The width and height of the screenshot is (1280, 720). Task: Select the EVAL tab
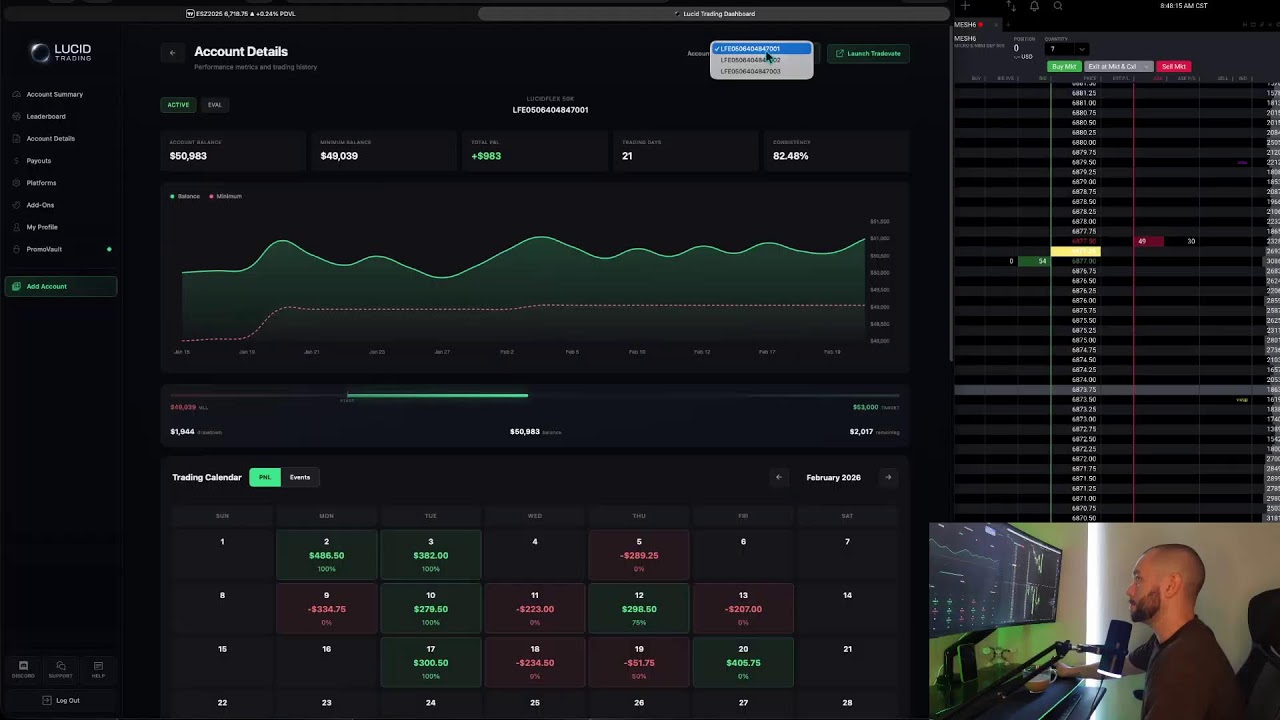215,105
